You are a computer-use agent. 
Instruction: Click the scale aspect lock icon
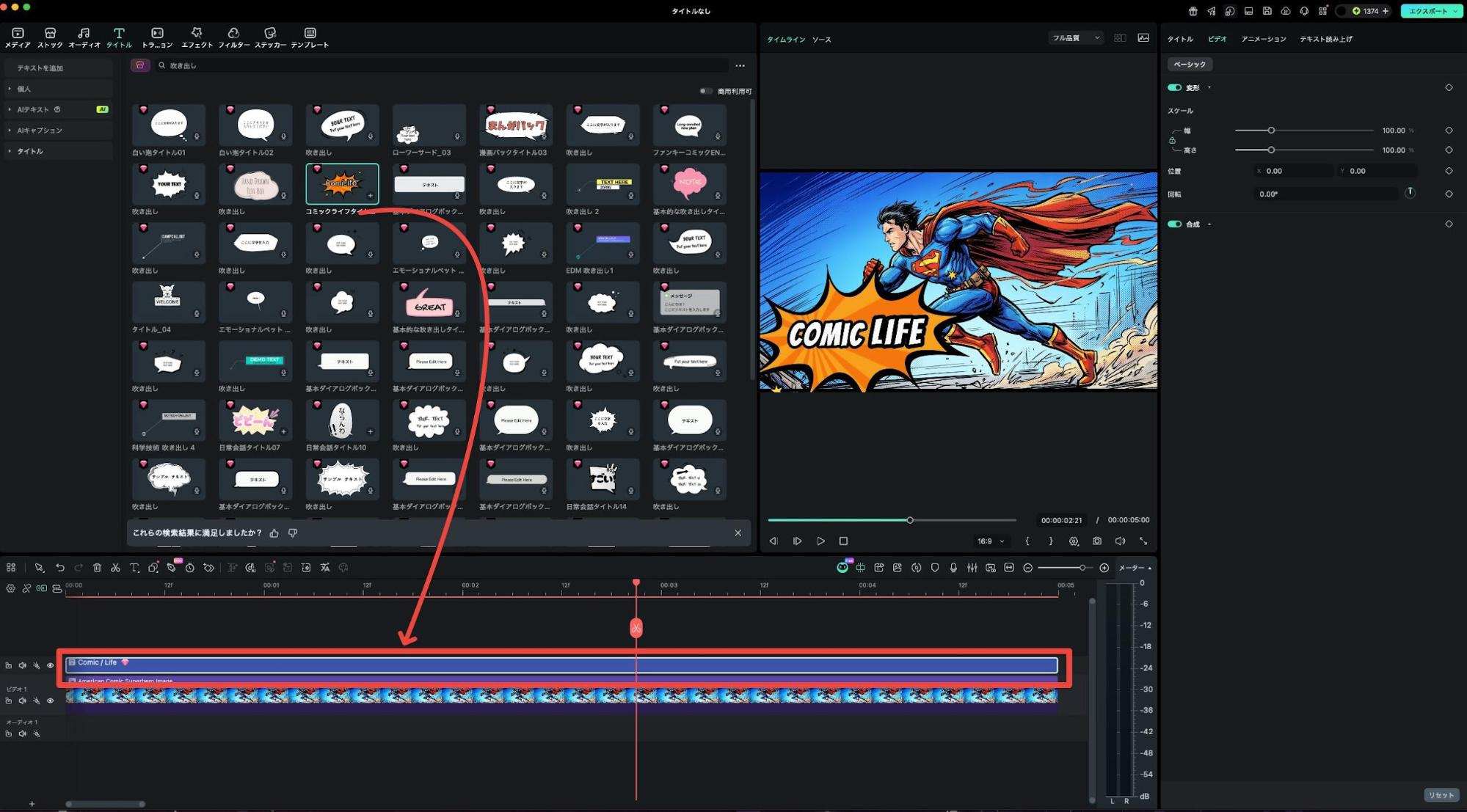point(1172,140)
